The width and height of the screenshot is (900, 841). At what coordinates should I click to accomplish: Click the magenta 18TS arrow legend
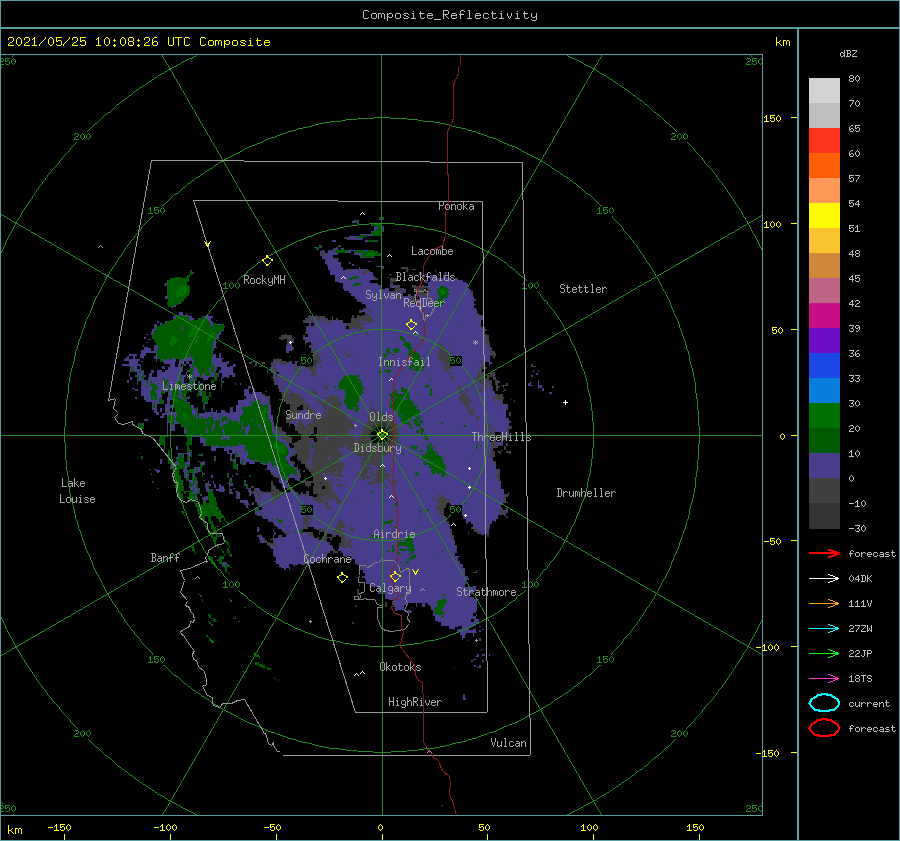point(824,679)
